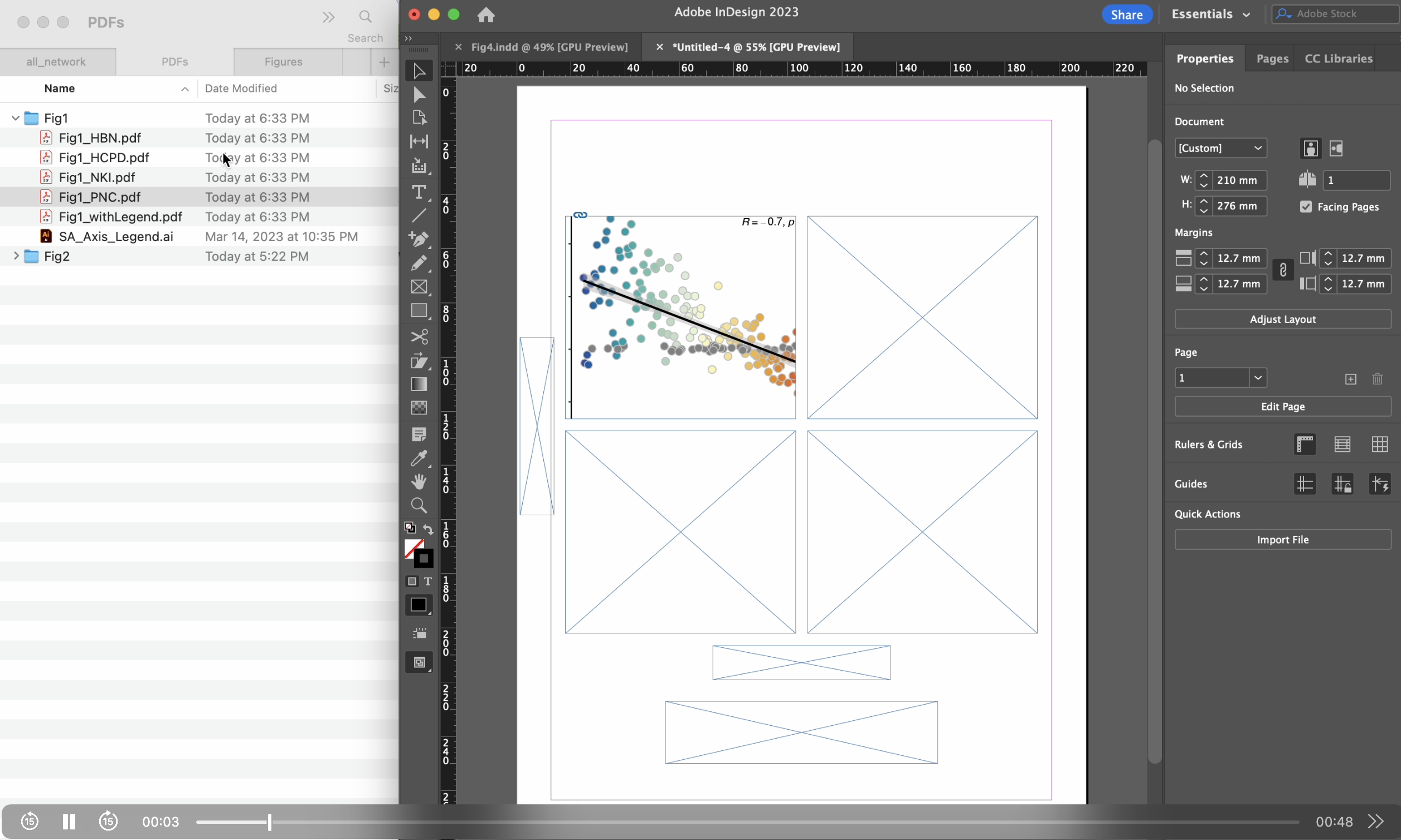Collapse the Fig1 folder

[x=15, y=118]
